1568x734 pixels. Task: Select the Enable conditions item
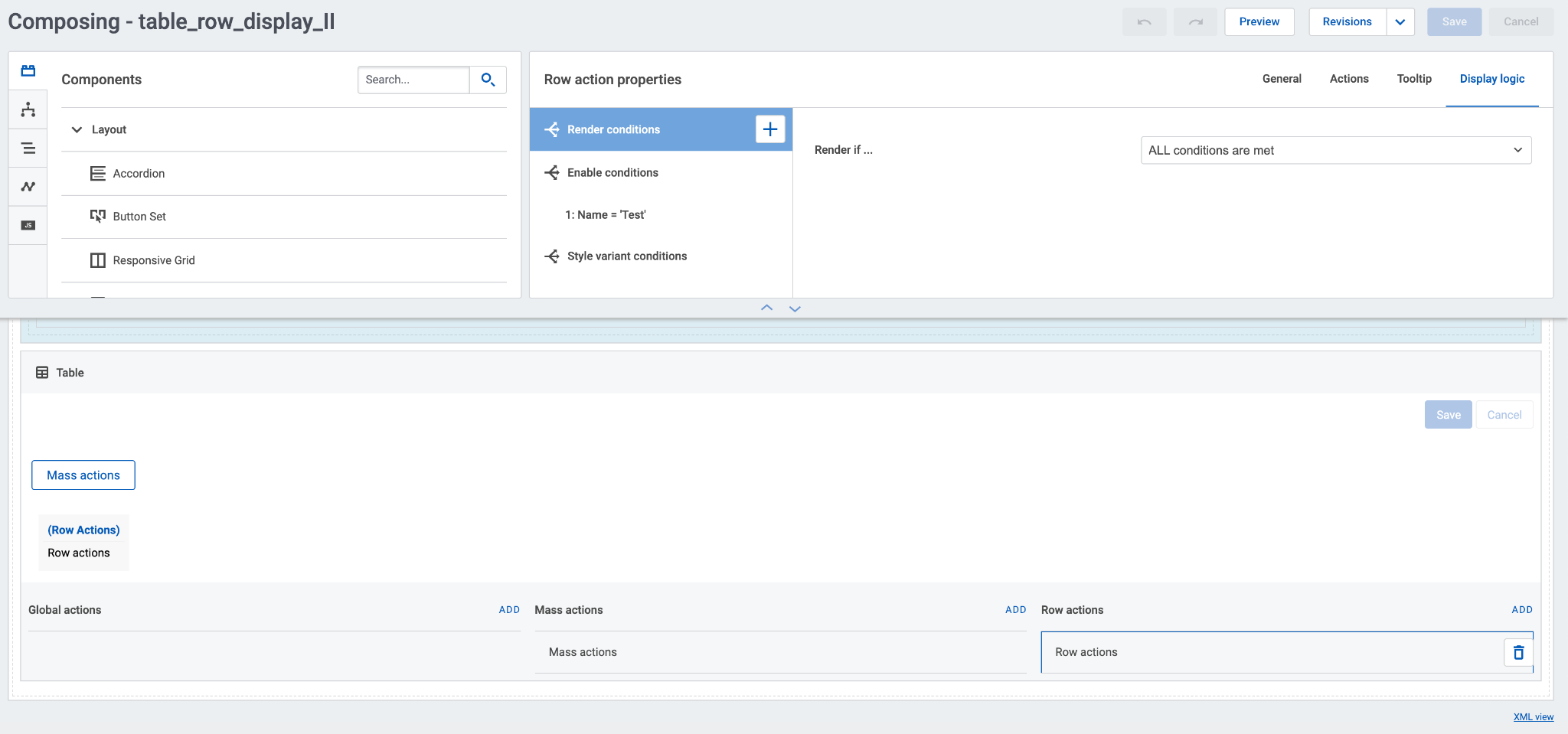(x=612, y=173)
